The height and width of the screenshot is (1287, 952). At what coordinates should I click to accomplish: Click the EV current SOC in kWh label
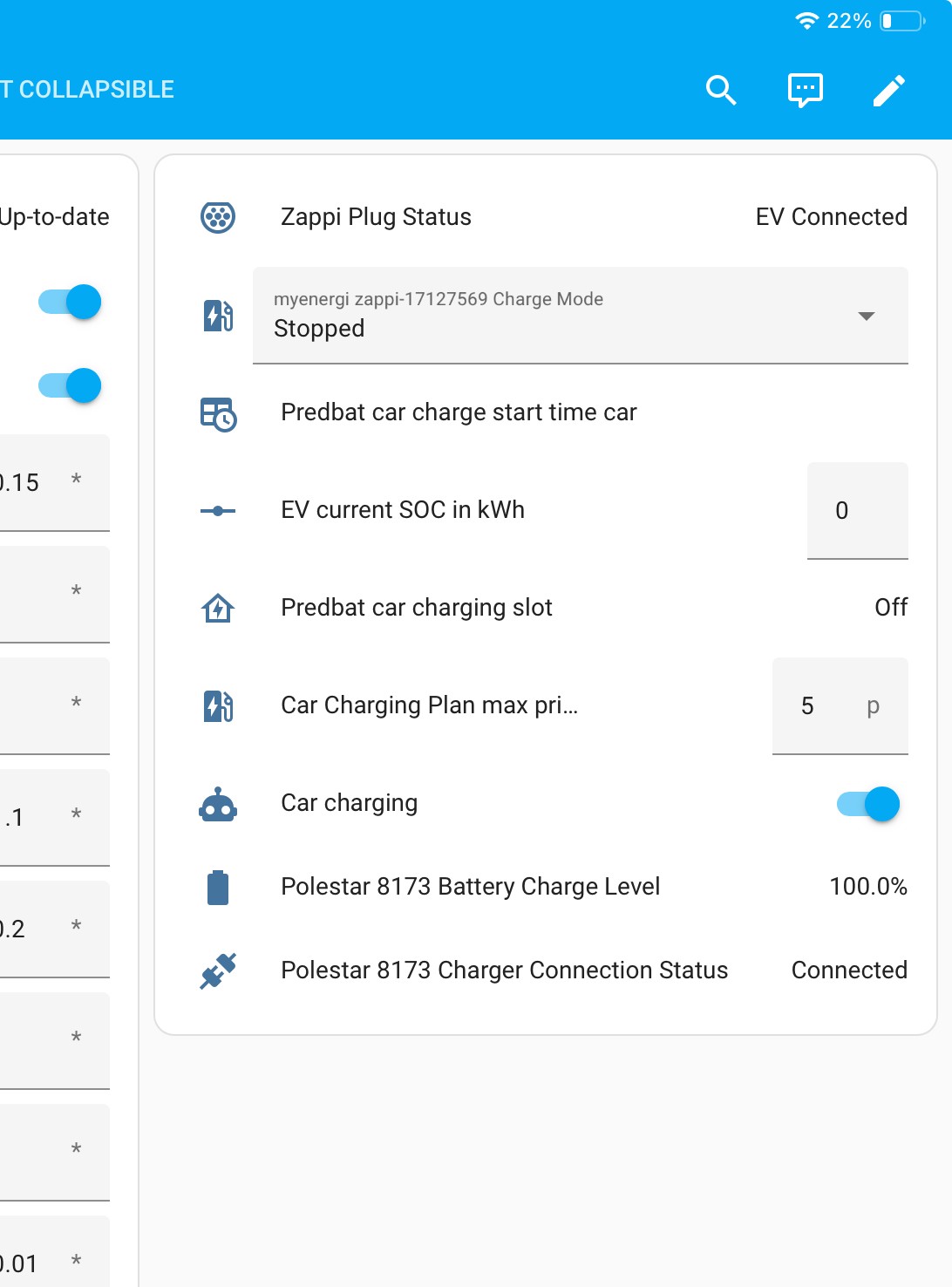(x=403, y=510)
